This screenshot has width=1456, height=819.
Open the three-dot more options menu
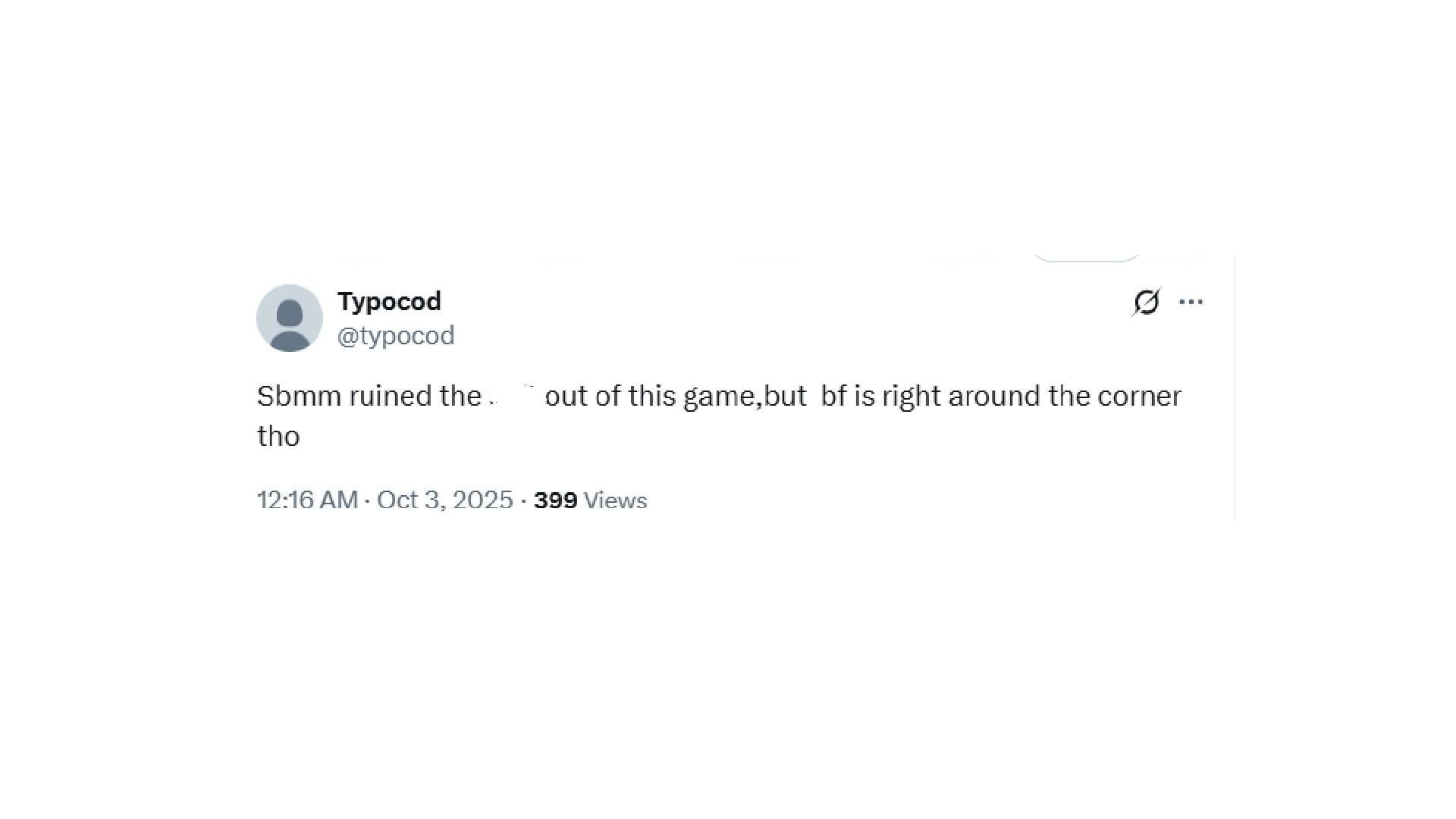[x=1191, y=302]
